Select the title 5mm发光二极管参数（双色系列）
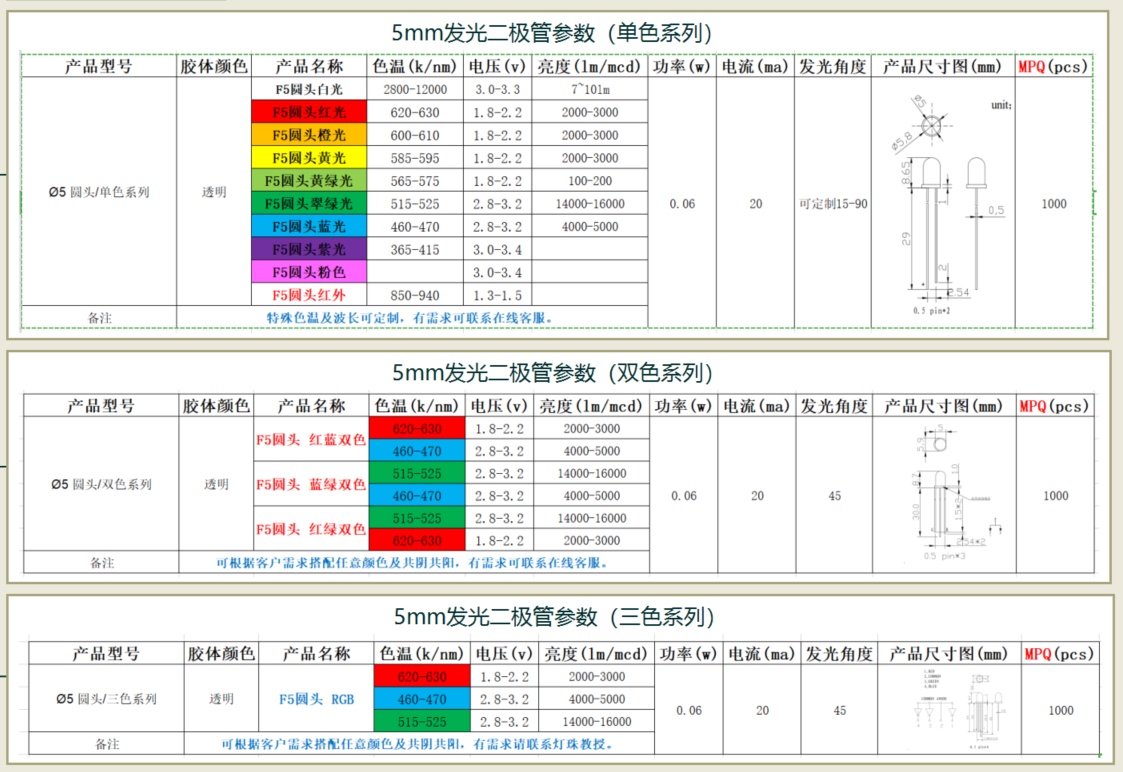The height and width of the screenshot is (772, 1123). pyautogui.click(x=553, y=372)
